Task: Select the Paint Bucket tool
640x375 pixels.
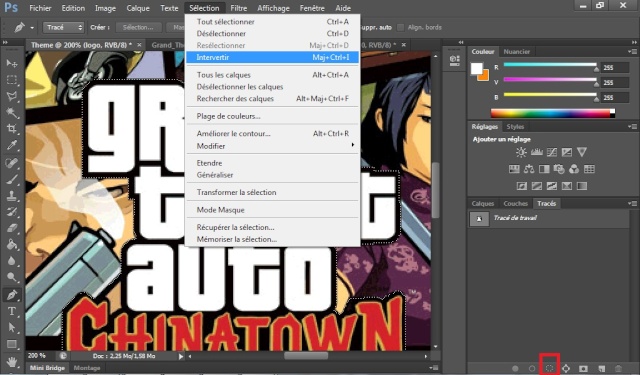Action: coord(12,244)
